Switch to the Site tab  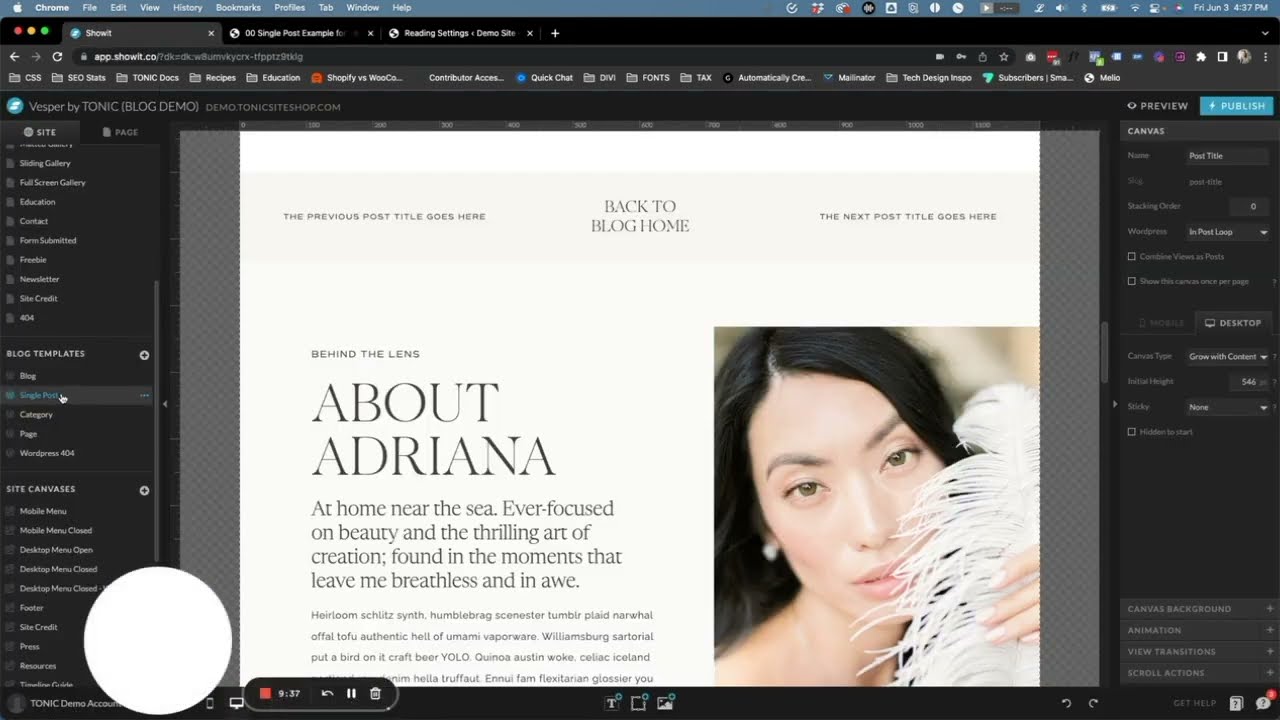pyautogui.click(x=40, y=132)
